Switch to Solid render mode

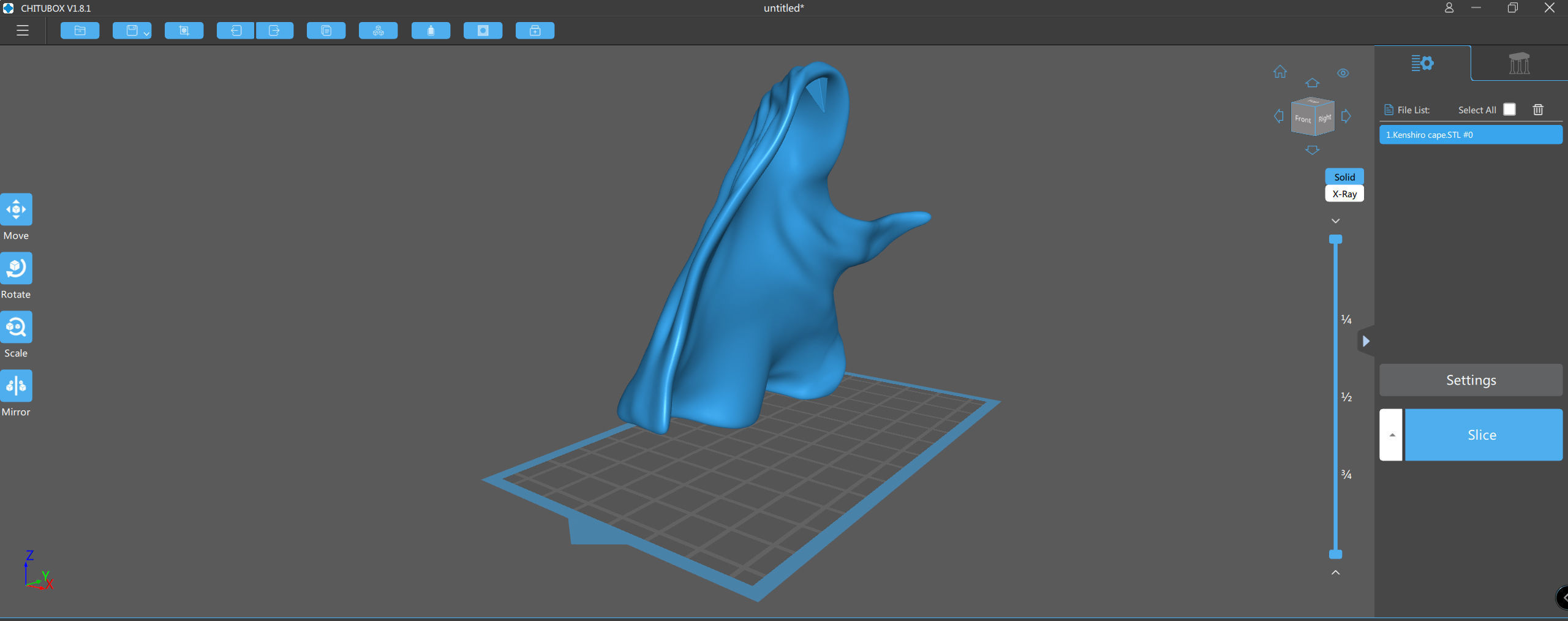(x=1344, y=177)
